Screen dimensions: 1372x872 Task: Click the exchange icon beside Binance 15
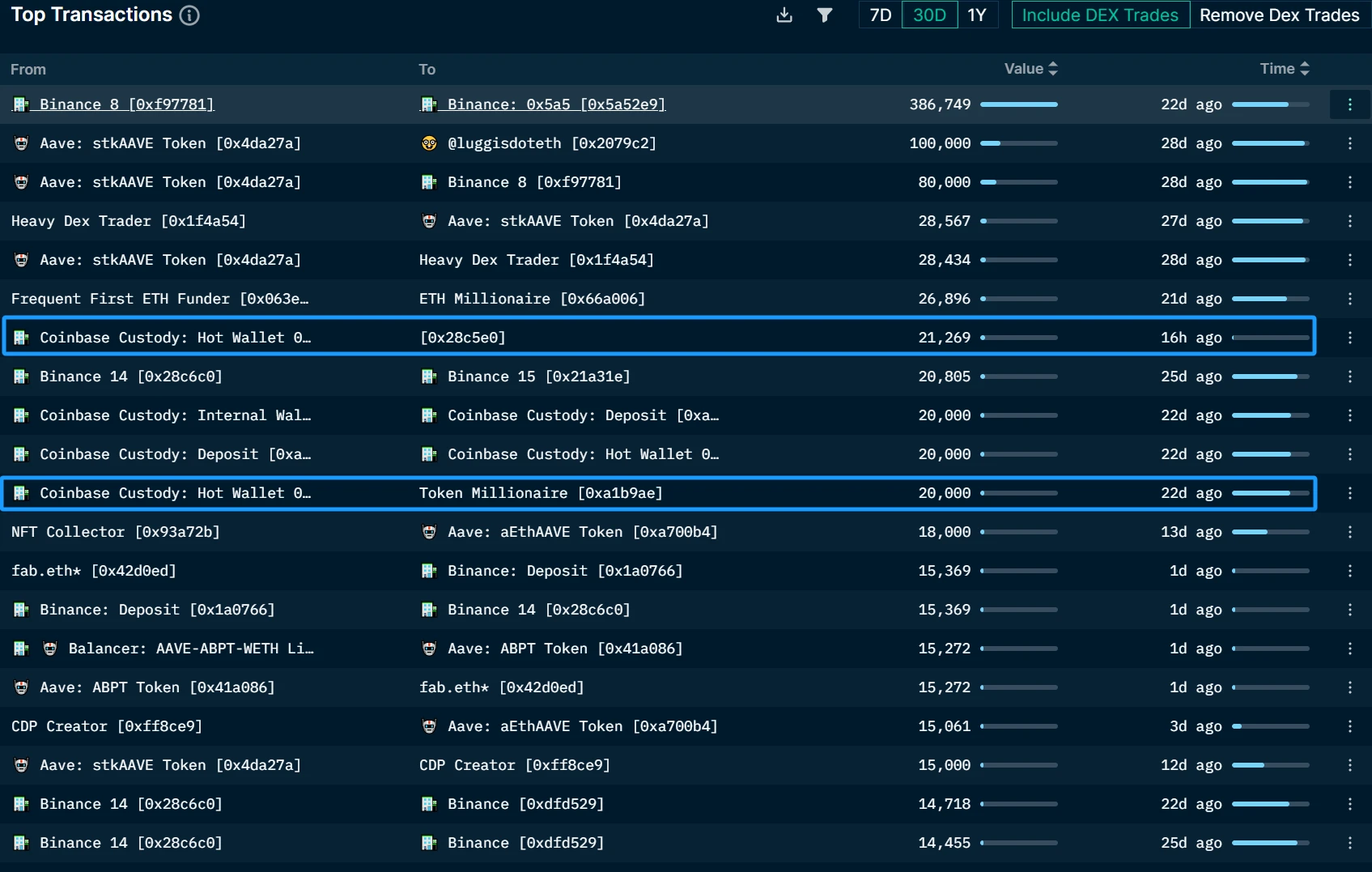click(x=429, y=376)
